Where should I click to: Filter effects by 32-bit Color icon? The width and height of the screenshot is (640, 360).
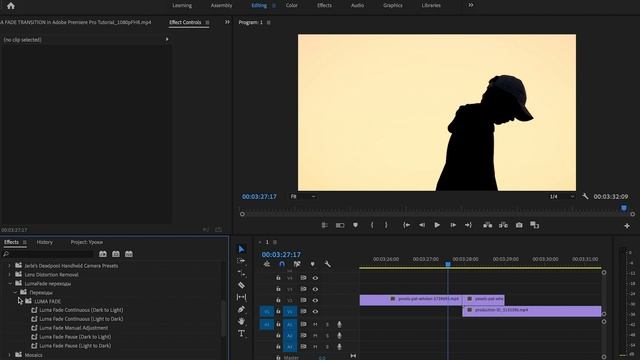(116, 254)
